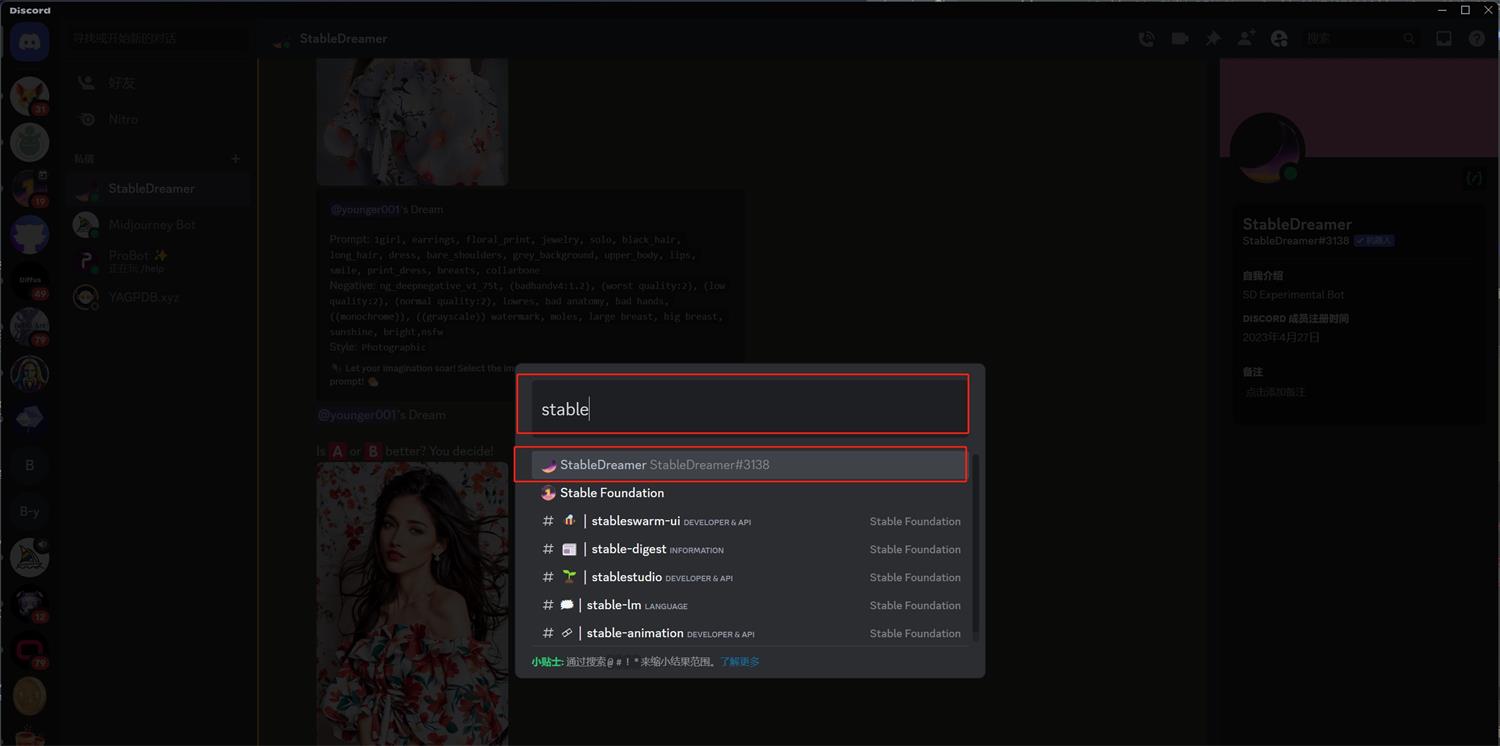Screen dimensions: 1500x746
Task: Open the Midjourney Bot direct message
Action: (158, 225)
